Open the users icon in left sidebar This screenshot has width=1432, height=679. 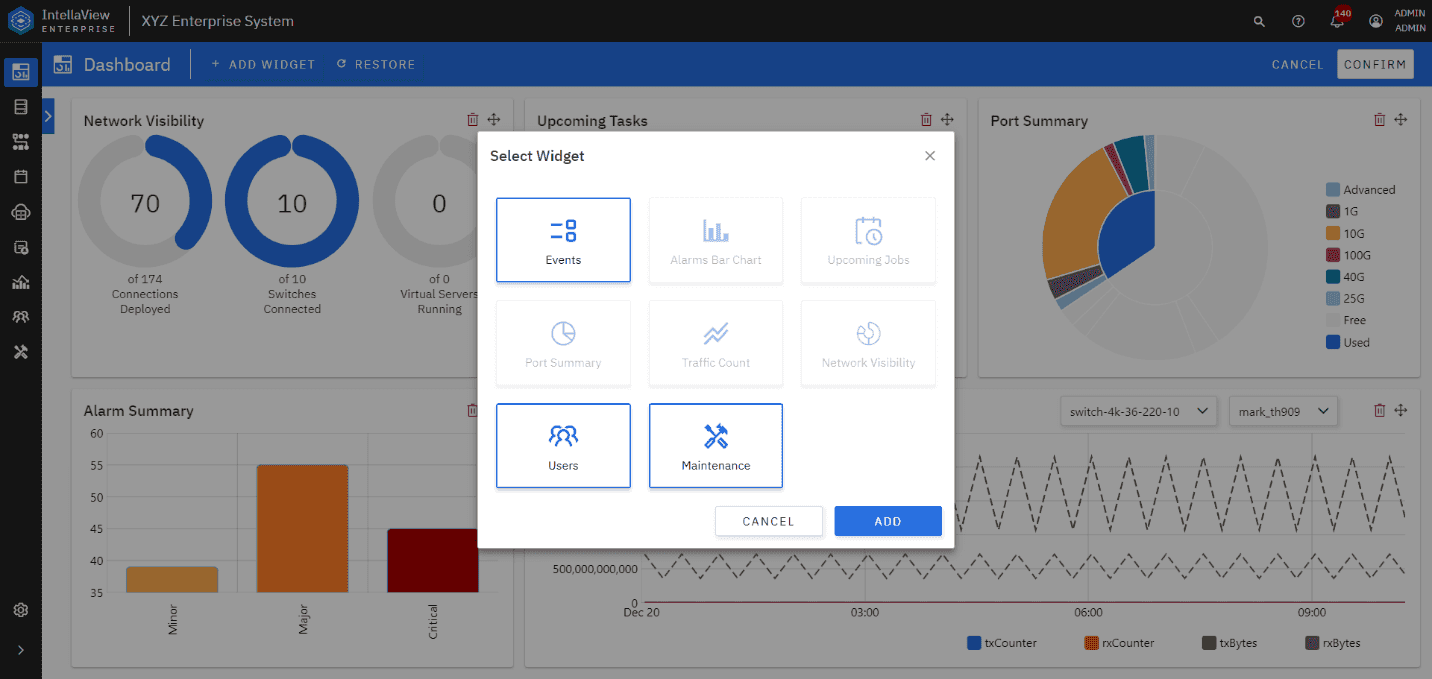[x=21, y=317]
